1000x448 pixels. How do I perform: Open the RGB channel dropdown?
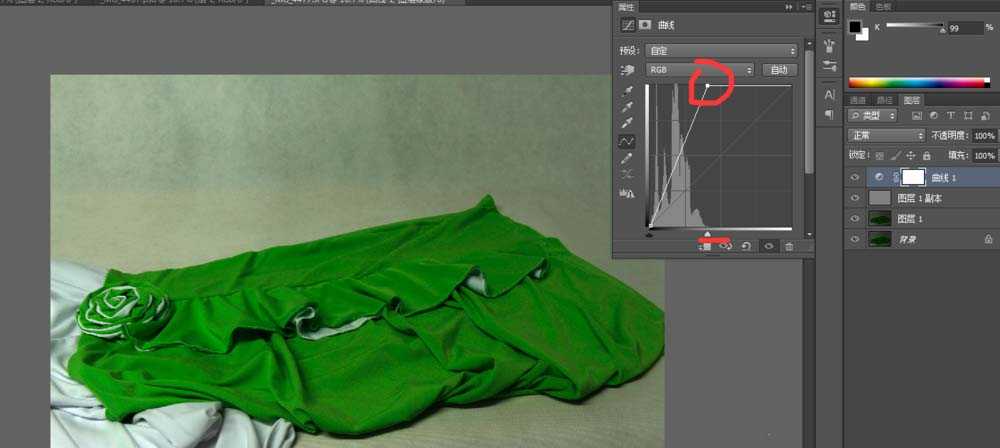pyautogui.click(x=699, y=70)
